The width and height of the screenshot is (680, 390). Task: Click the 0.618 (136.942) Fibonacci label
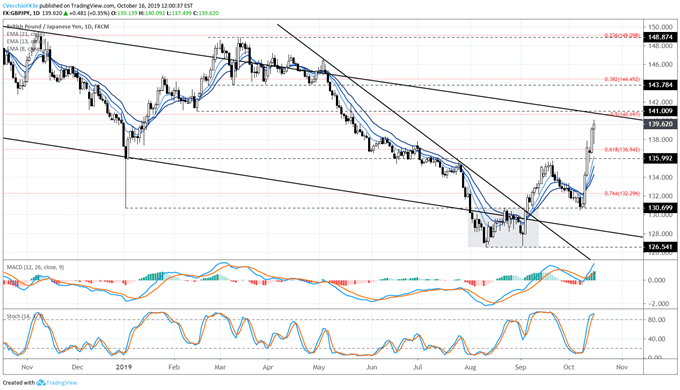tap(622, 149)
